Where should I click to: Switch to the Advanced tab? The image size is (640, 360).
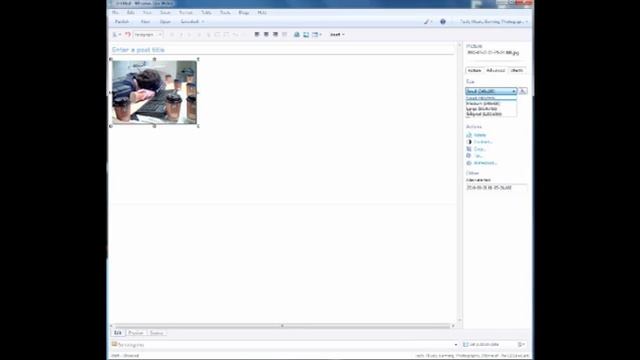click(x=496, y=71)
